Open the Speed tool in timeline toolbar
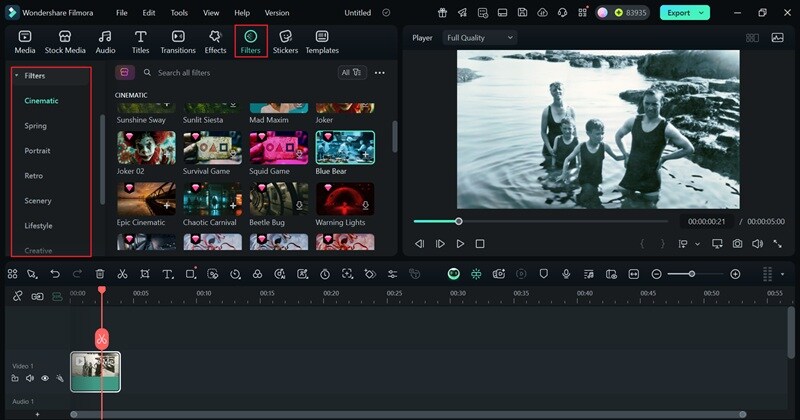 click(x=235, y=274)
